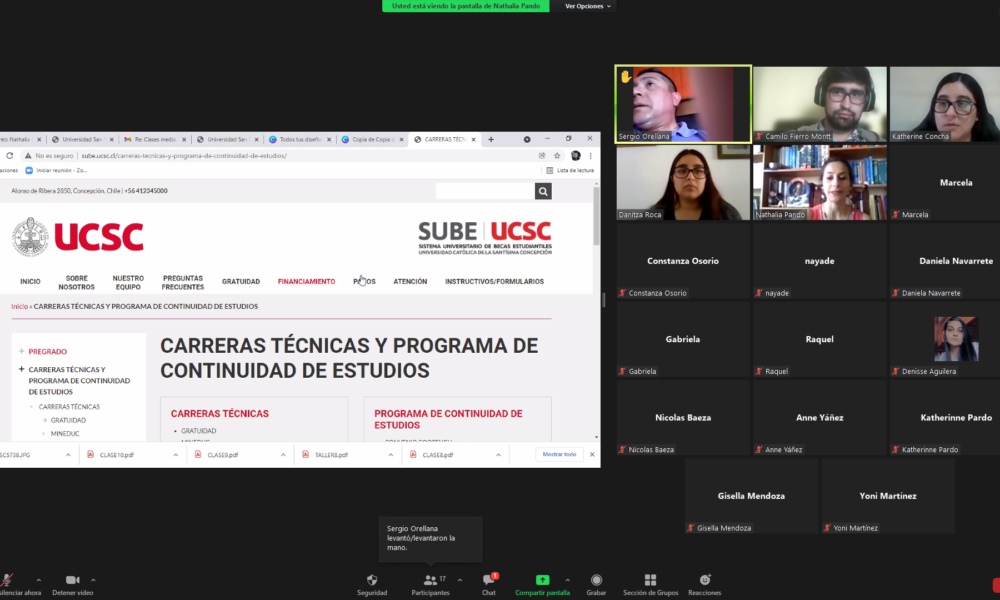Screen dimensions: 1000x600
Task: Click the TALLER8.pdf download item
Action: click(331, 455)
